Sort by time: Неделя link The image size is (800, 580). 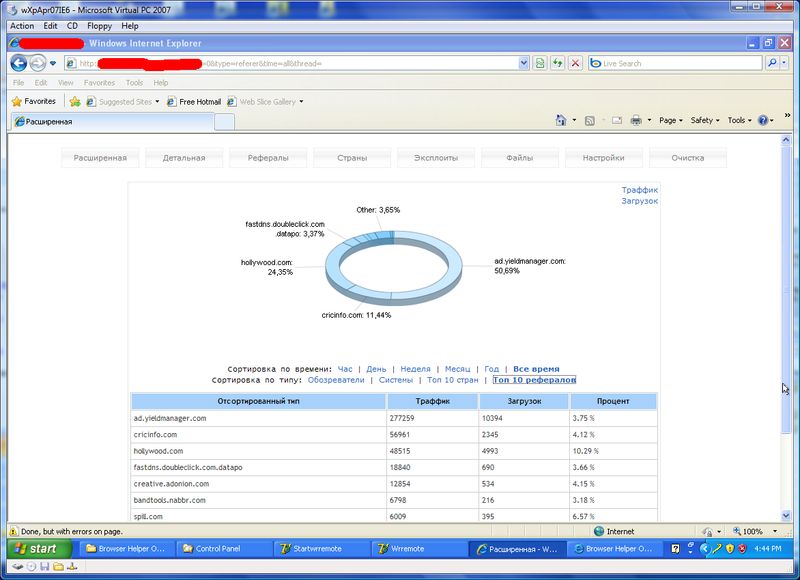[x=415, y=369]
